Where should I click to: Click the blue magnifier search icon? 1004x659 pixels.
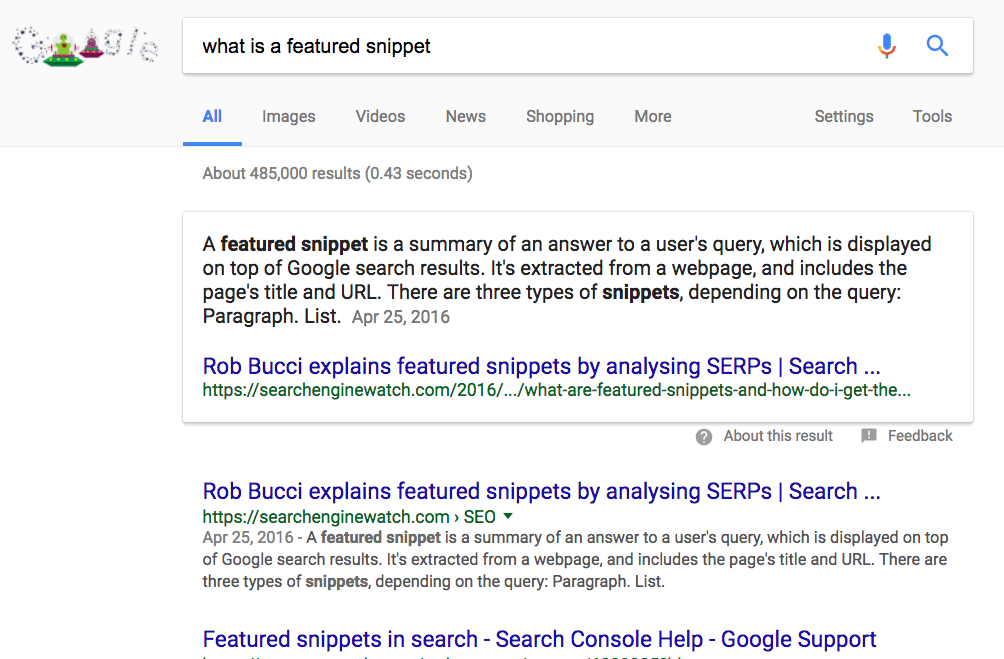(937, 46)
